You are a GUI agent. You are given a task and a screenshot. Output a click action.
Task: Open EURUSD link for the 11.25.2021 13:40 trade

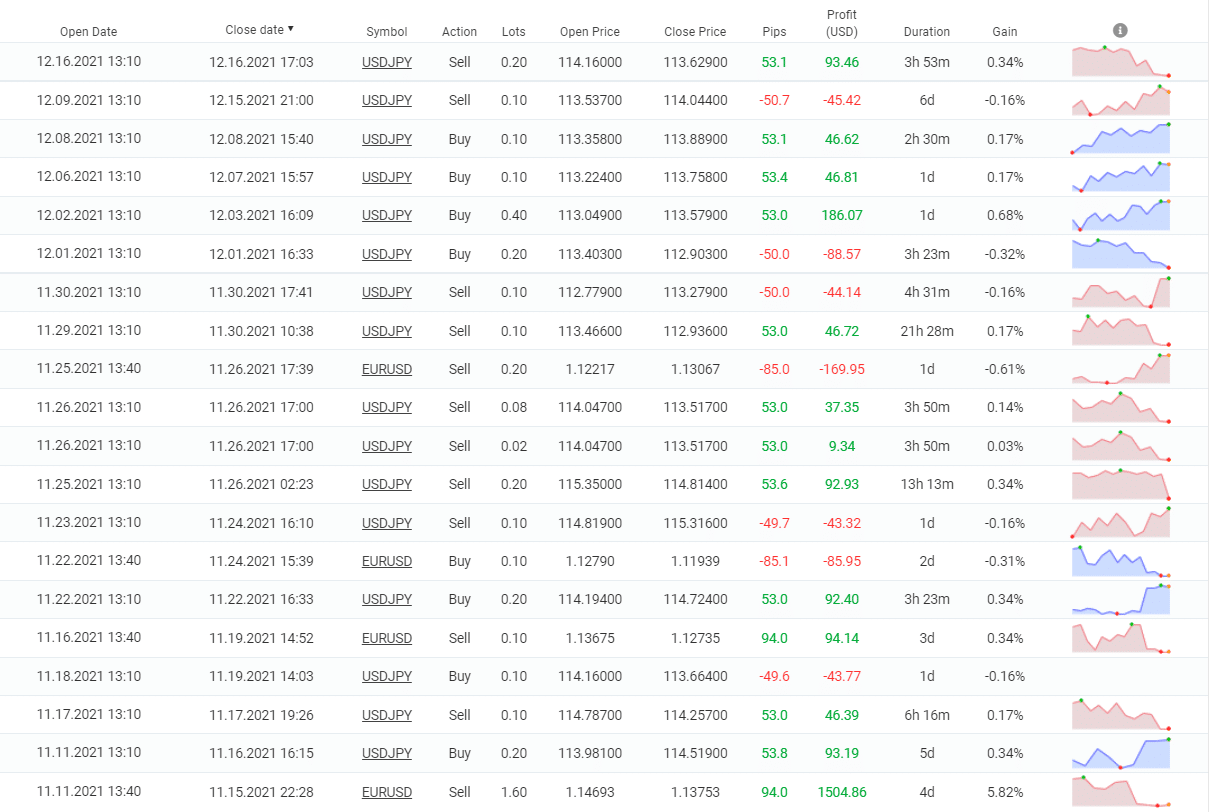point(386,369)
